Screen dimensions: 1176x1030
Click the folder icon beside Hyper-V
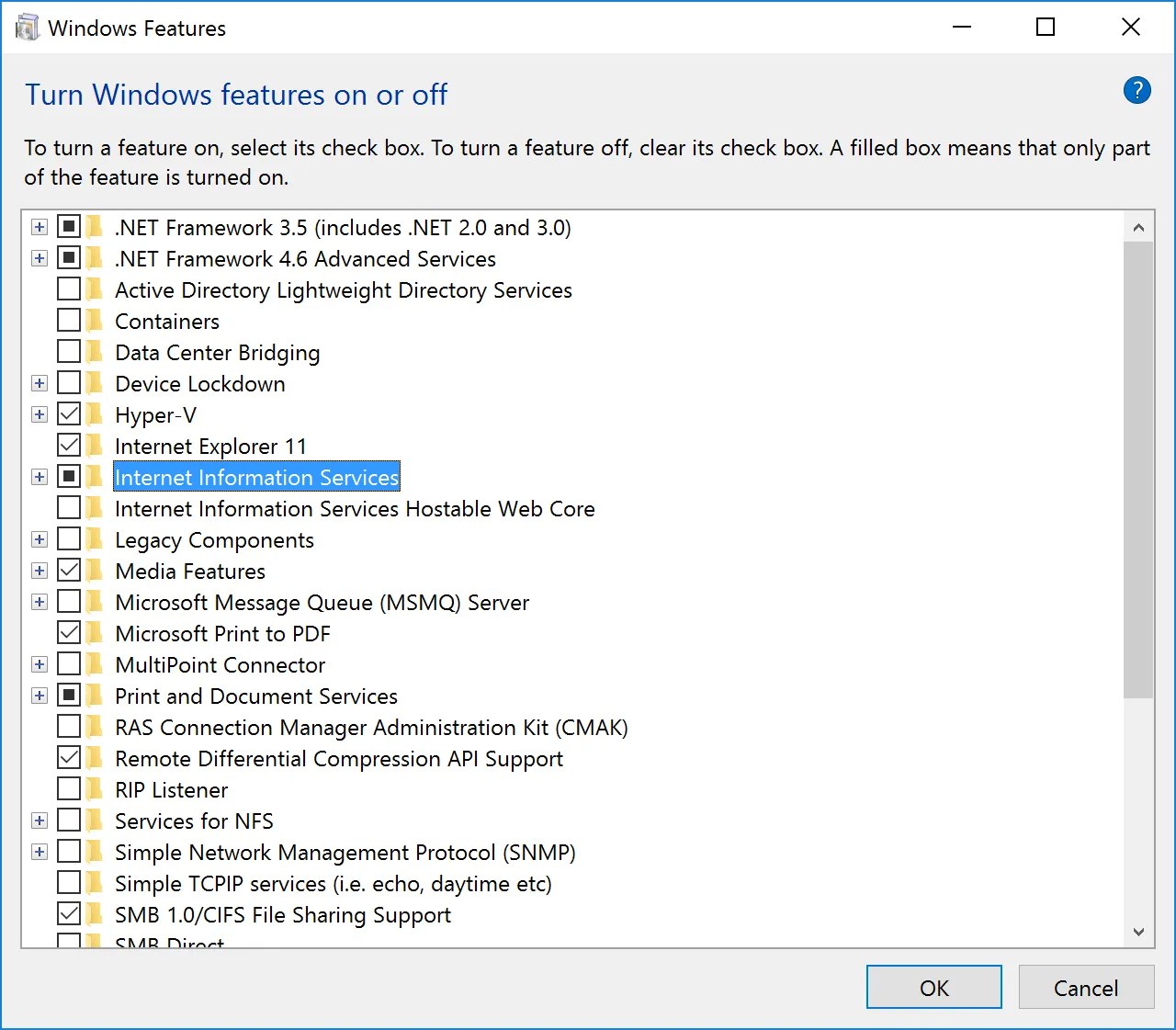[94, 414]
